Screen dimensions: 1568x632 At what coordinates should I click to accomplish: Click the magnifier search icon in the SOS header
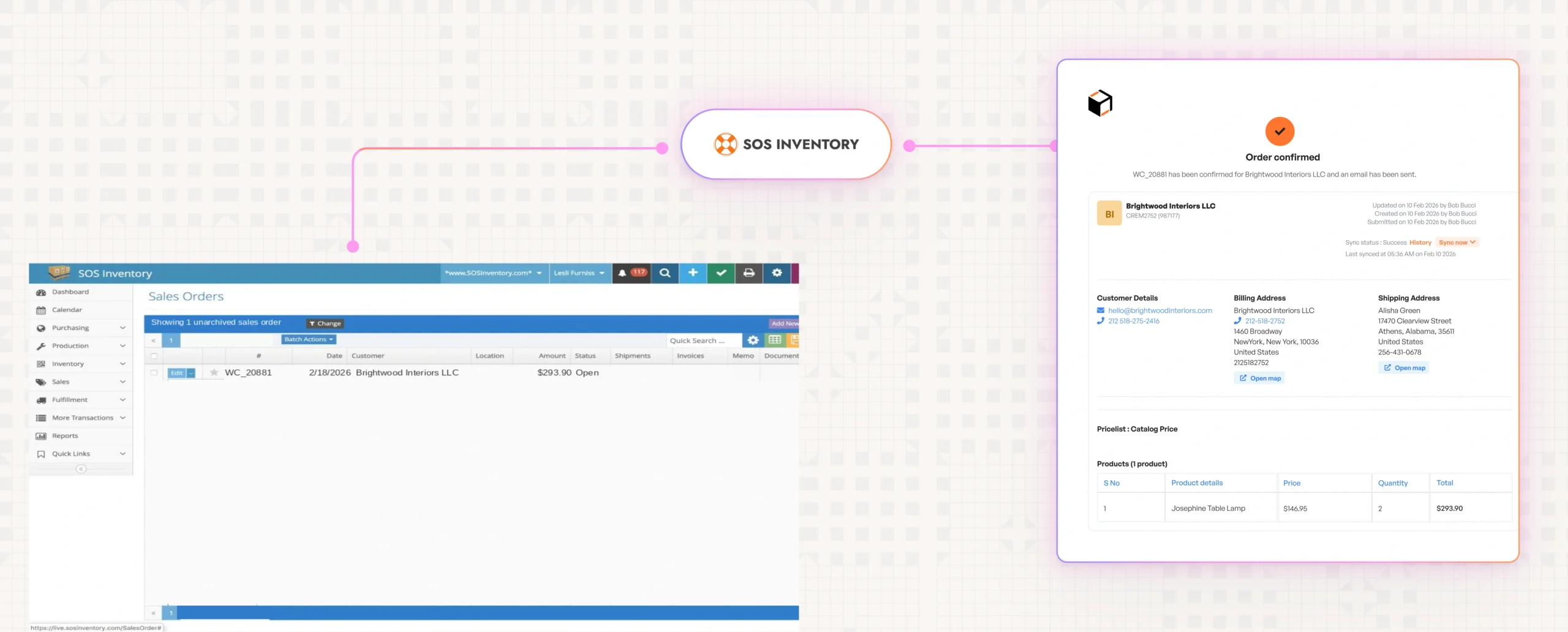(x=665, y=273)
